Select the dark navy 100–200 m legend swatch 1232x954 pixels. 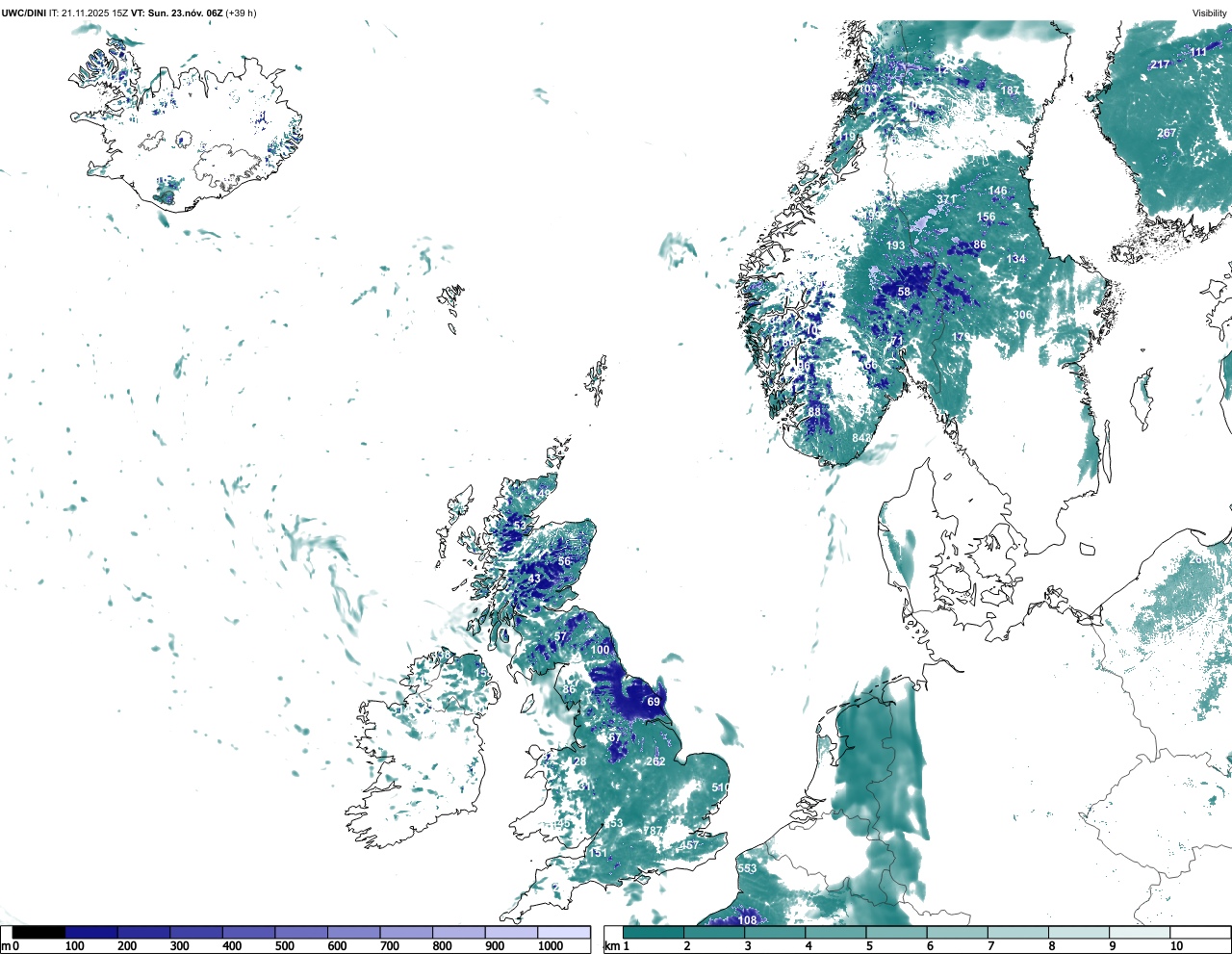(x=91, y=932)
